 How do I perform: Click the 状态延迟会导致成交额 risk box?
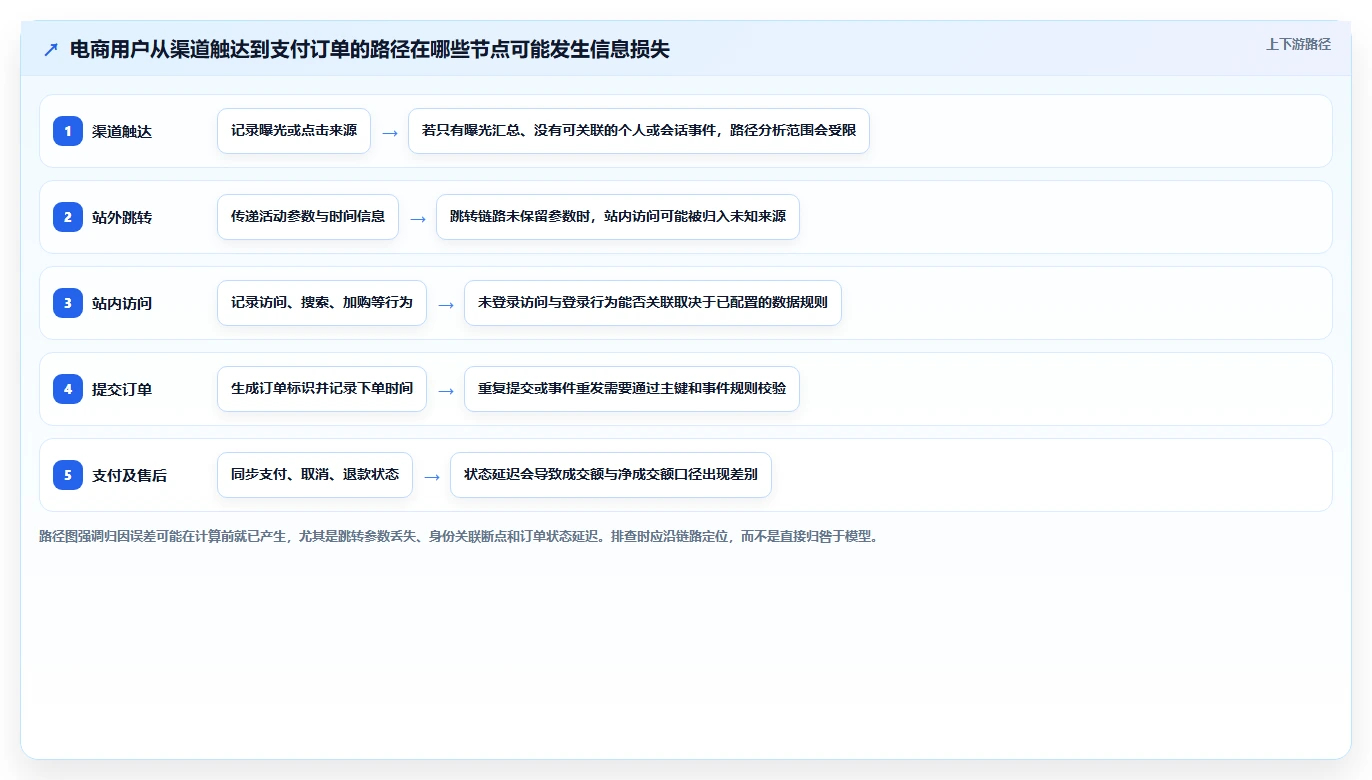[611, 475]
